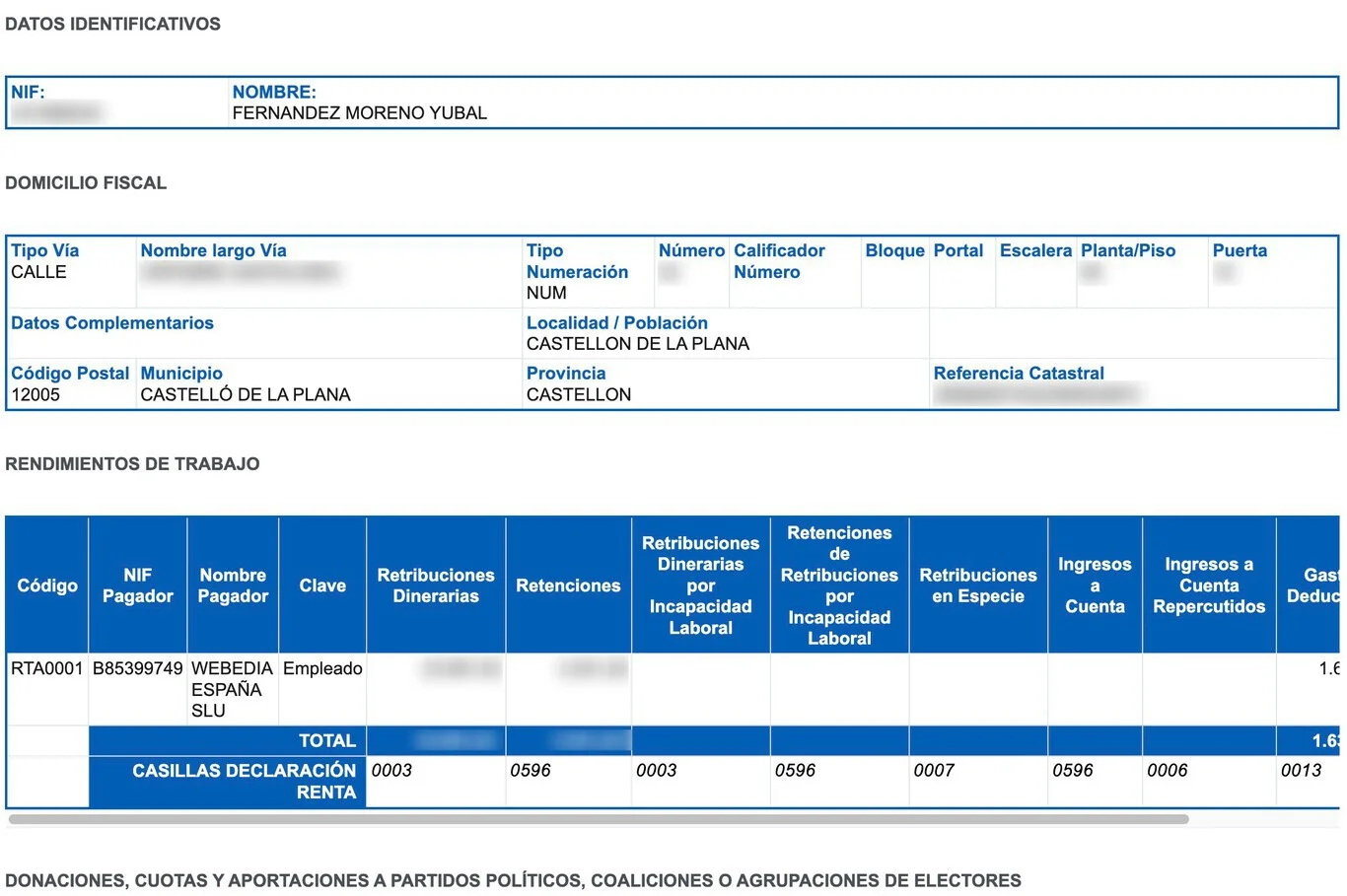
Task: Click the Escalera column label
Action: pyautogui.click(x=1035, y=250)
